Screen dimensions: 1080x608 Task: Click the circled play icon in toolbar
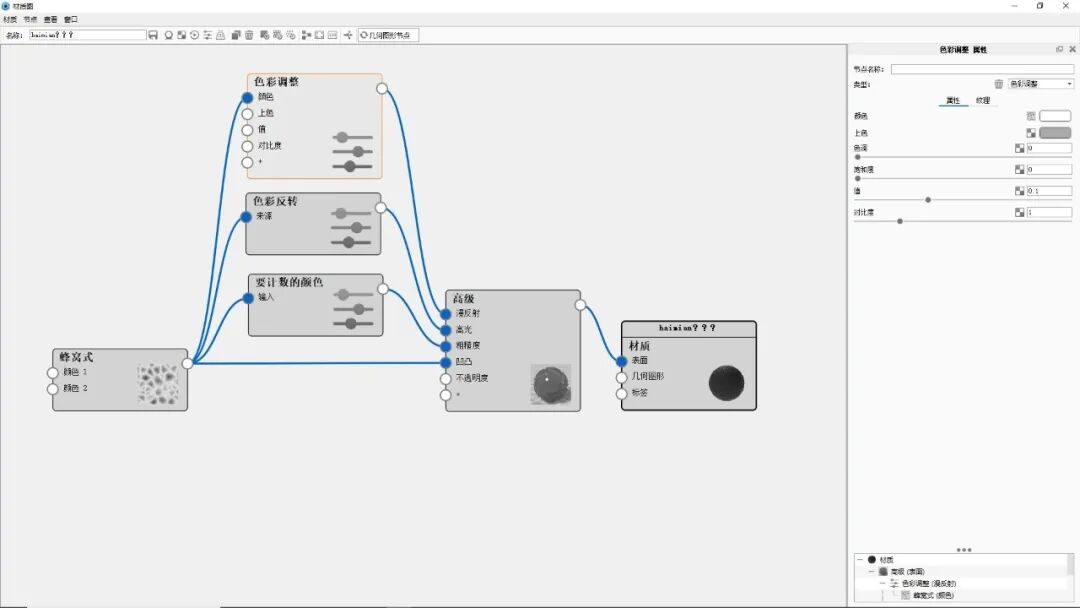coord(194,35)
